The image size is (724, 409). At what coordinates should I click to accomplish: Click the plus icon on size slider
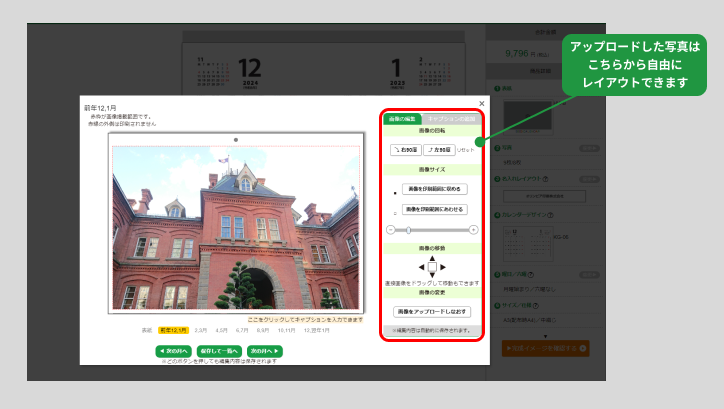[x=473, y=230]
